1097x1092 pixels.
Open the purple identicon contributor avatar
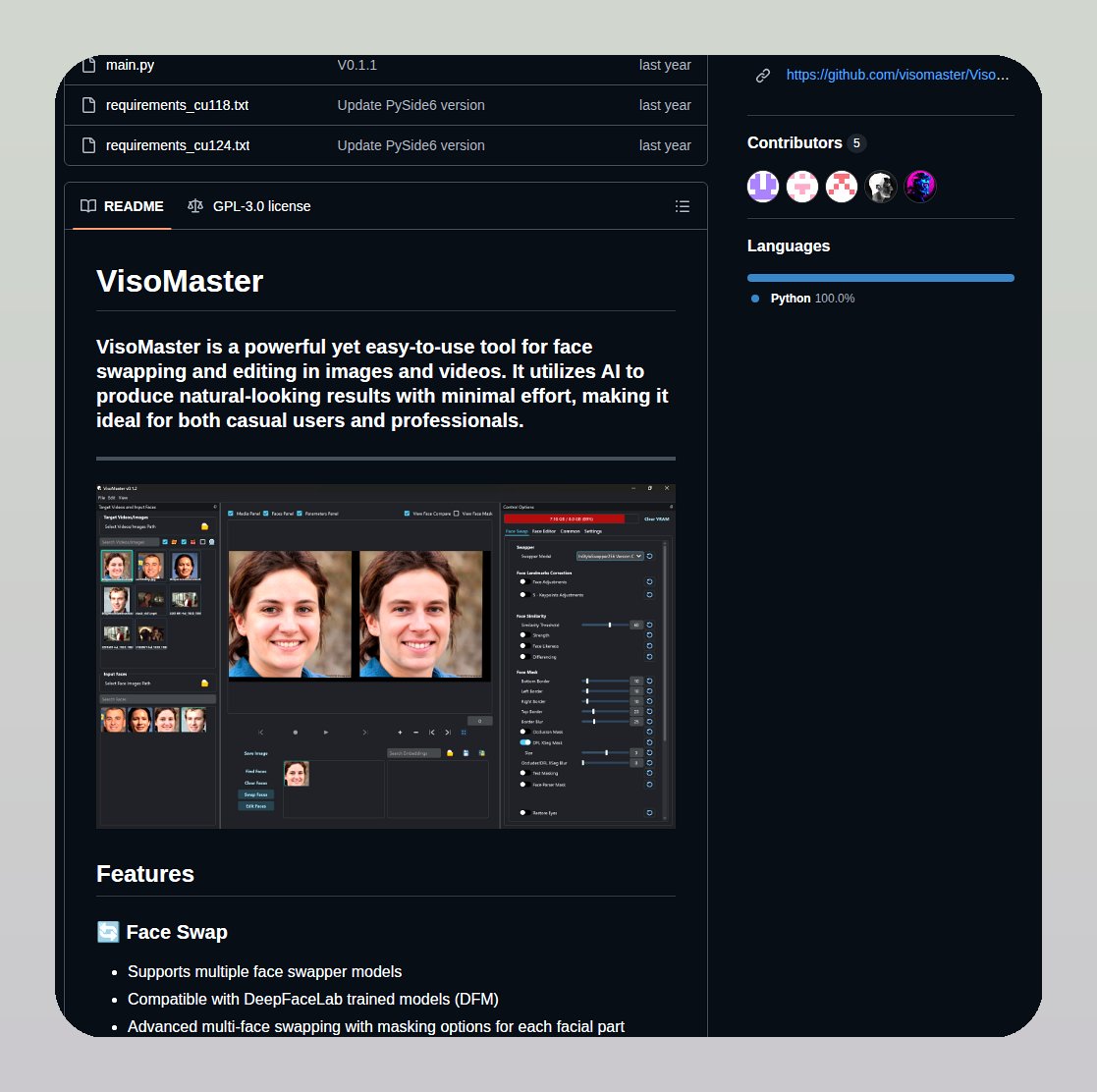coord(762,186)
